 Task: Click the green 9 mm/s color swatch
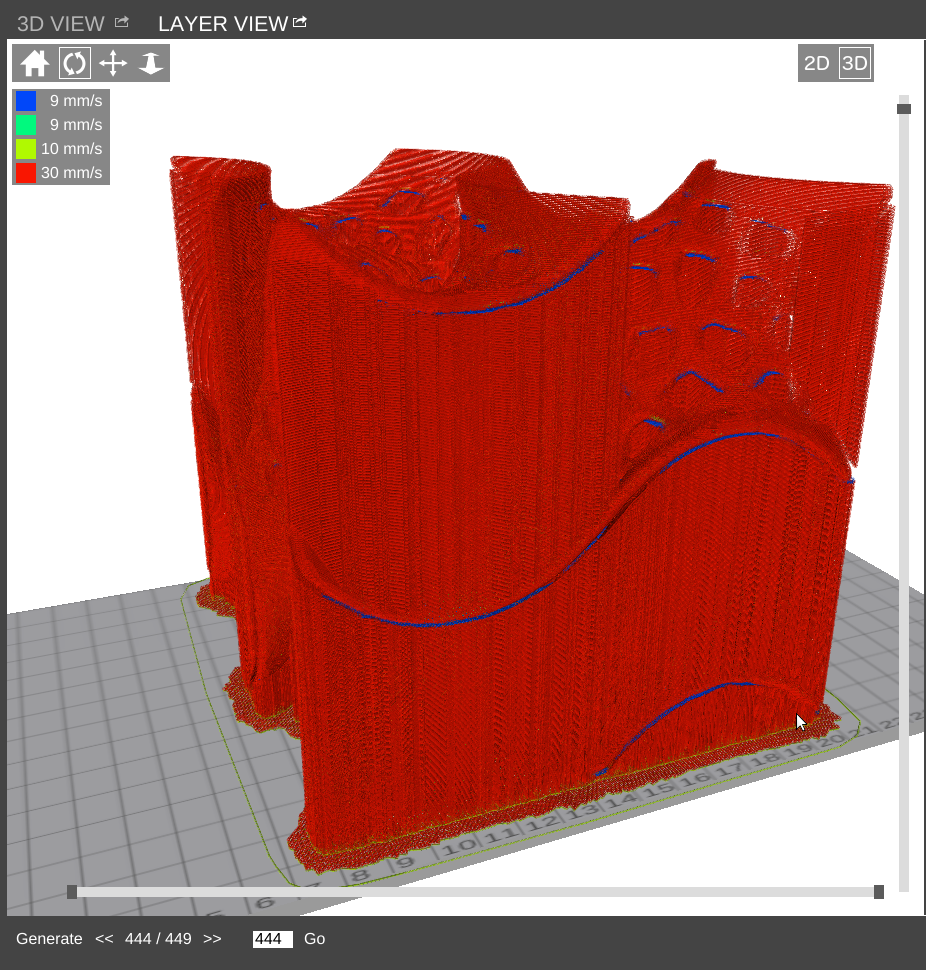(26, 125)
